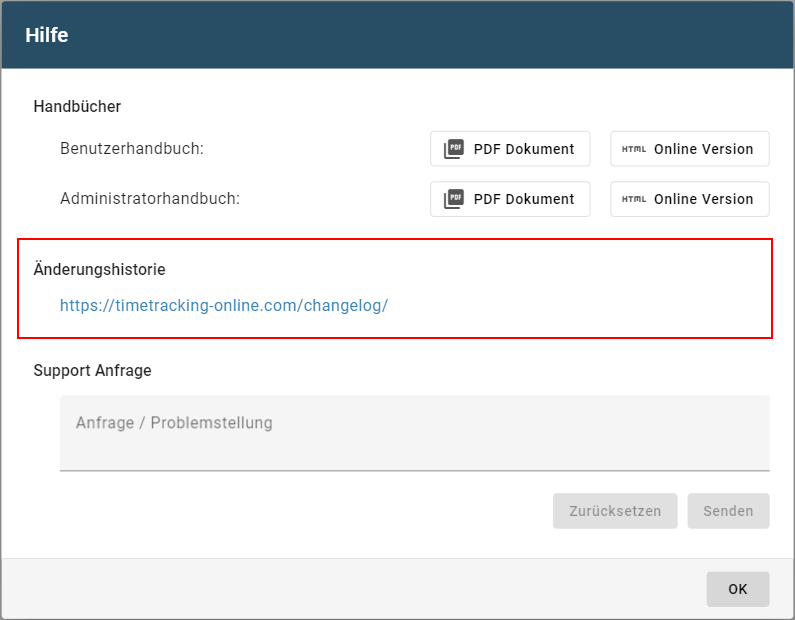
Task: Focus the Anfrage / Problemstellung text field
Action: [414, 432]
